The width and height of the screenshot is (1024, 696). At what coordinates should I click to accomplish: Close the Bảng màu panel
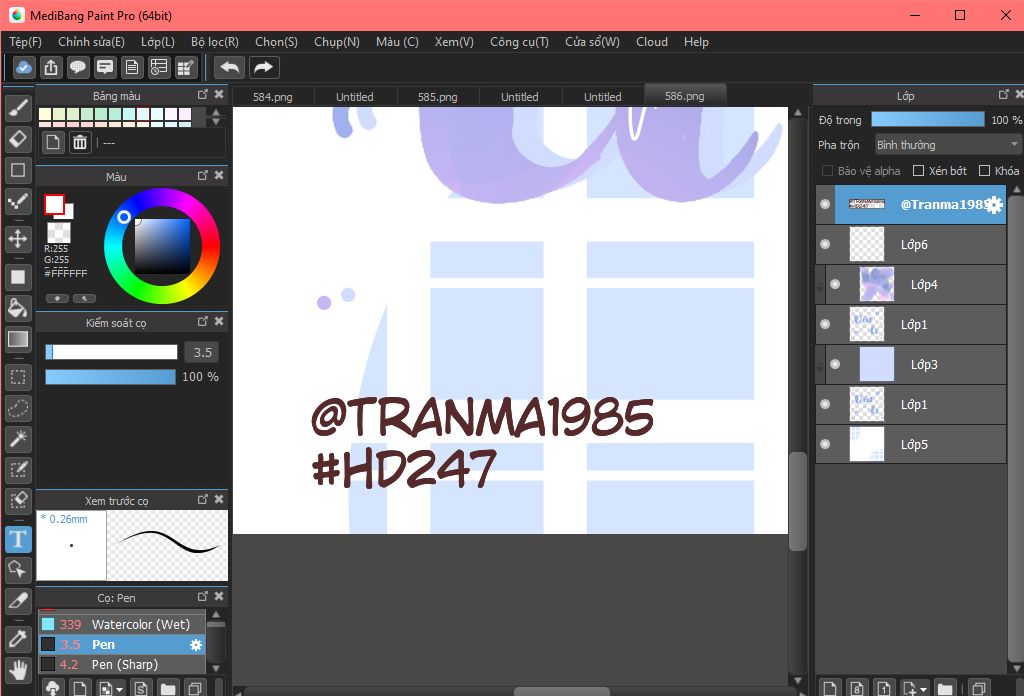tap(219, 95)
